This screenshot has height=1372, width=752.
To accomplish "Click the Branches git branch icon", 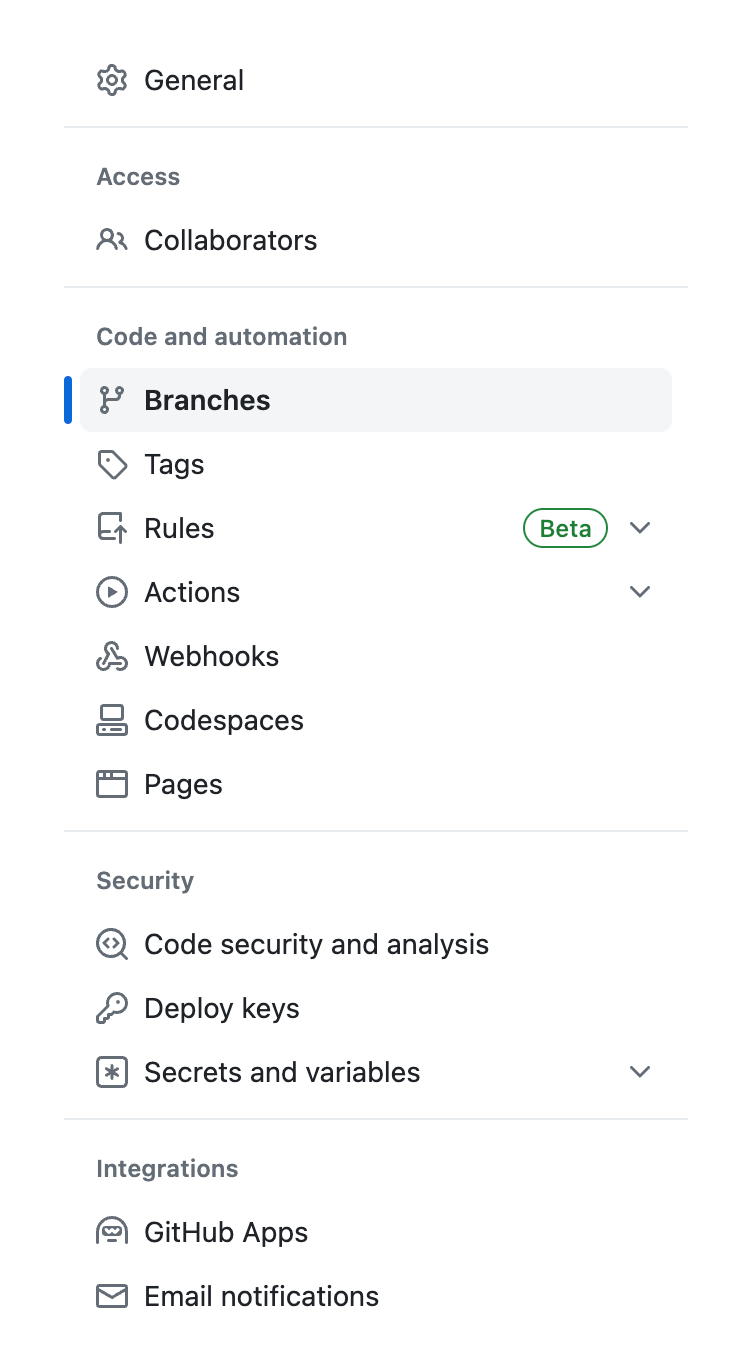I will point(112,399).
